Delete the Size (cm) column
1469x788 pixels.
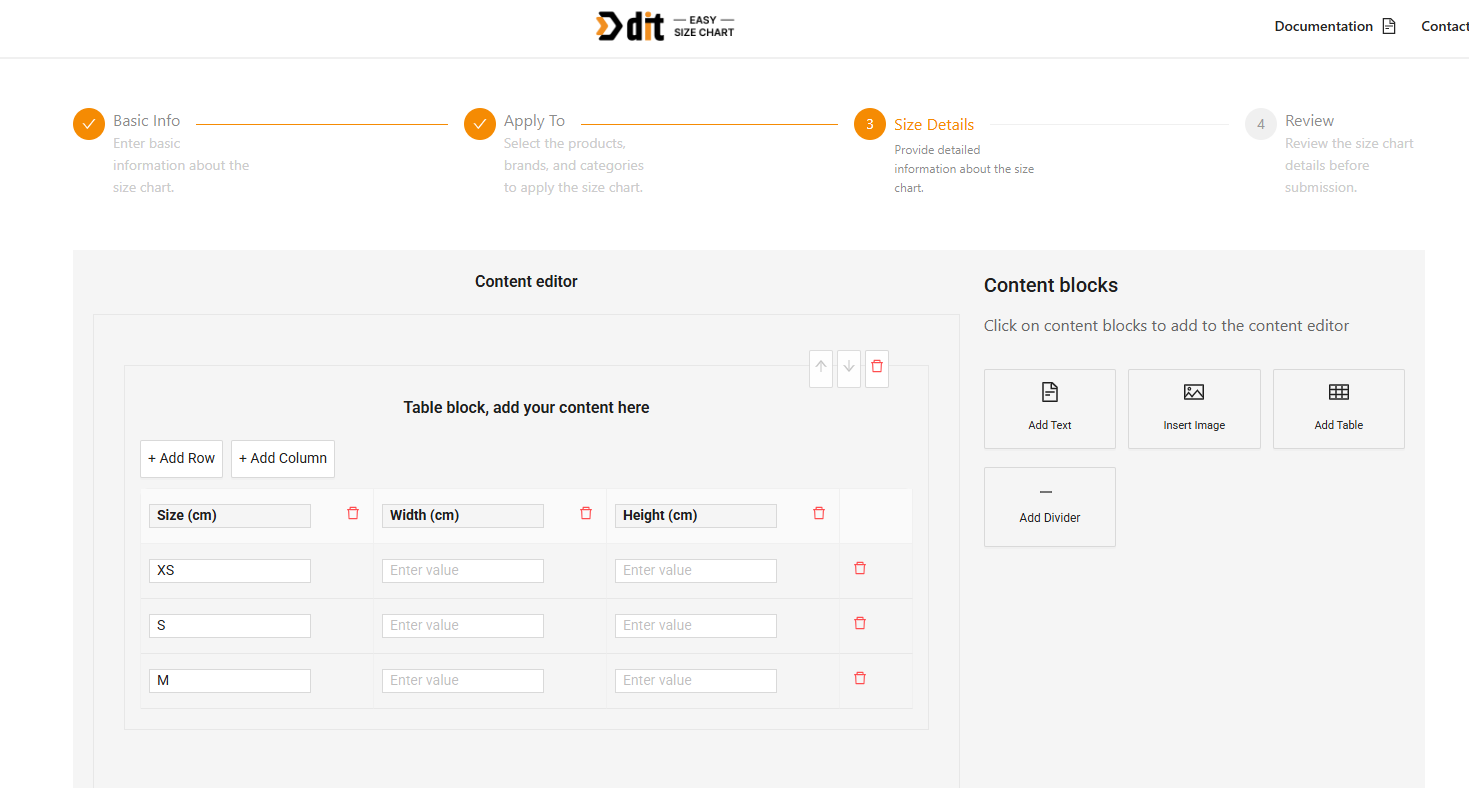pyautogui.click(x=352, y=513)
